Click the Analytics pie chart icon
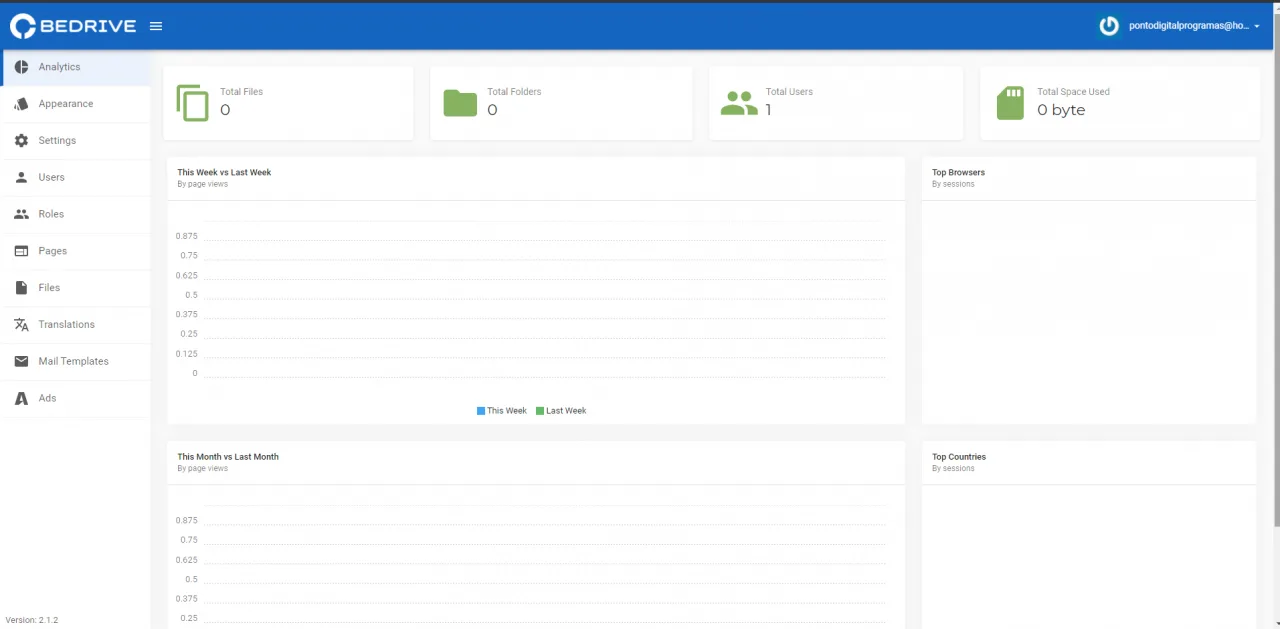Viewport: 1280px width, 629px height. (21, 67)
